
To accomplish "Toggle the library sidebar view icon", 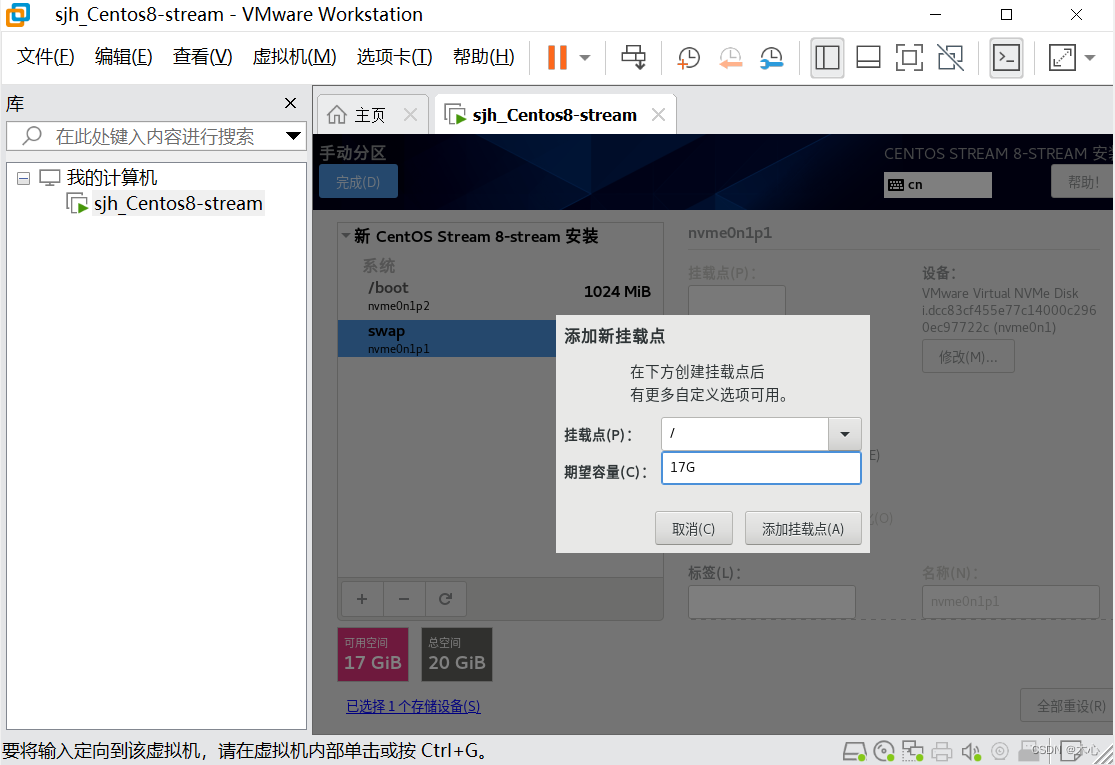I will (827, 58).
